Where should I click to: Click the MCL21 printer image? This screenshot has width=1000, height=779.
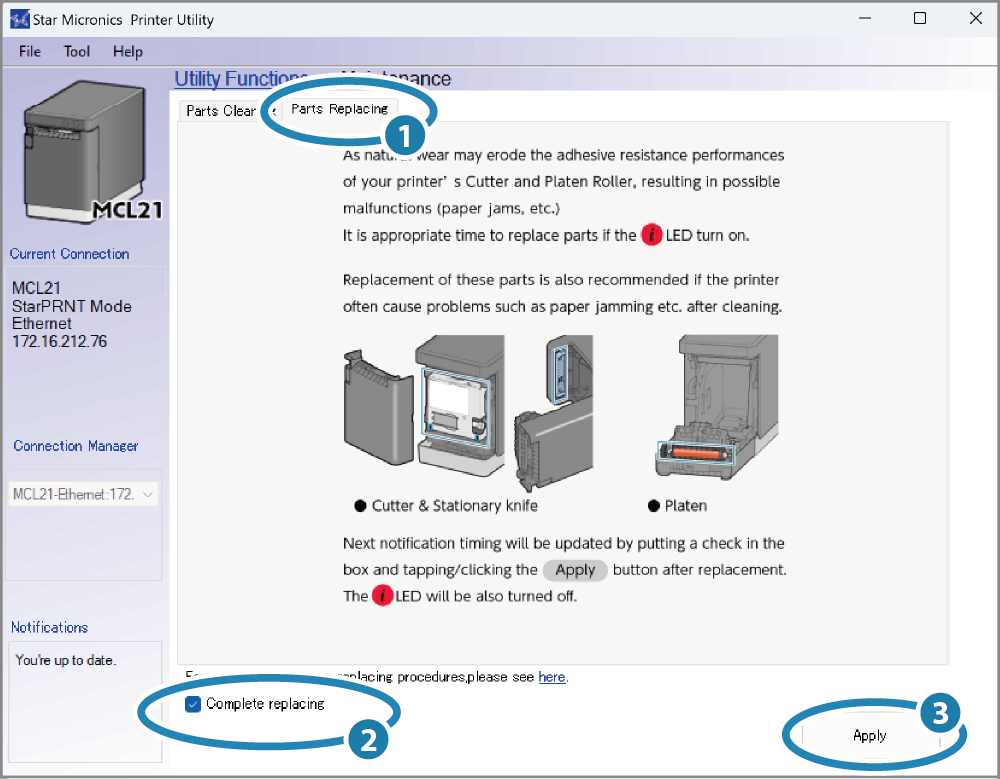pos(91,152)
